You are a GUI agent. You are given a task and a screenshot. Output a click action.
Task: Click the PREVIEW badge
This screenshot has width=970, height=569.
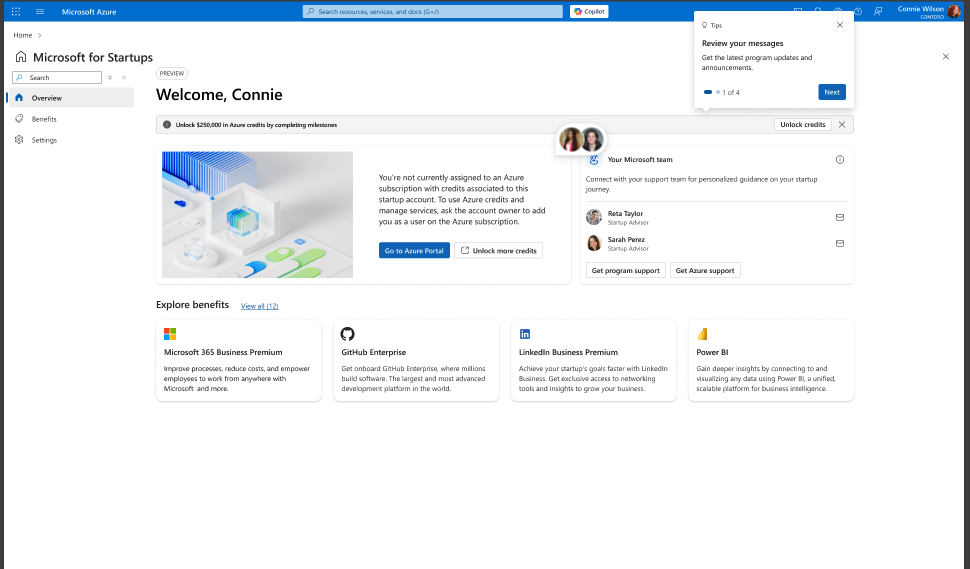click(x=171, y=73)
